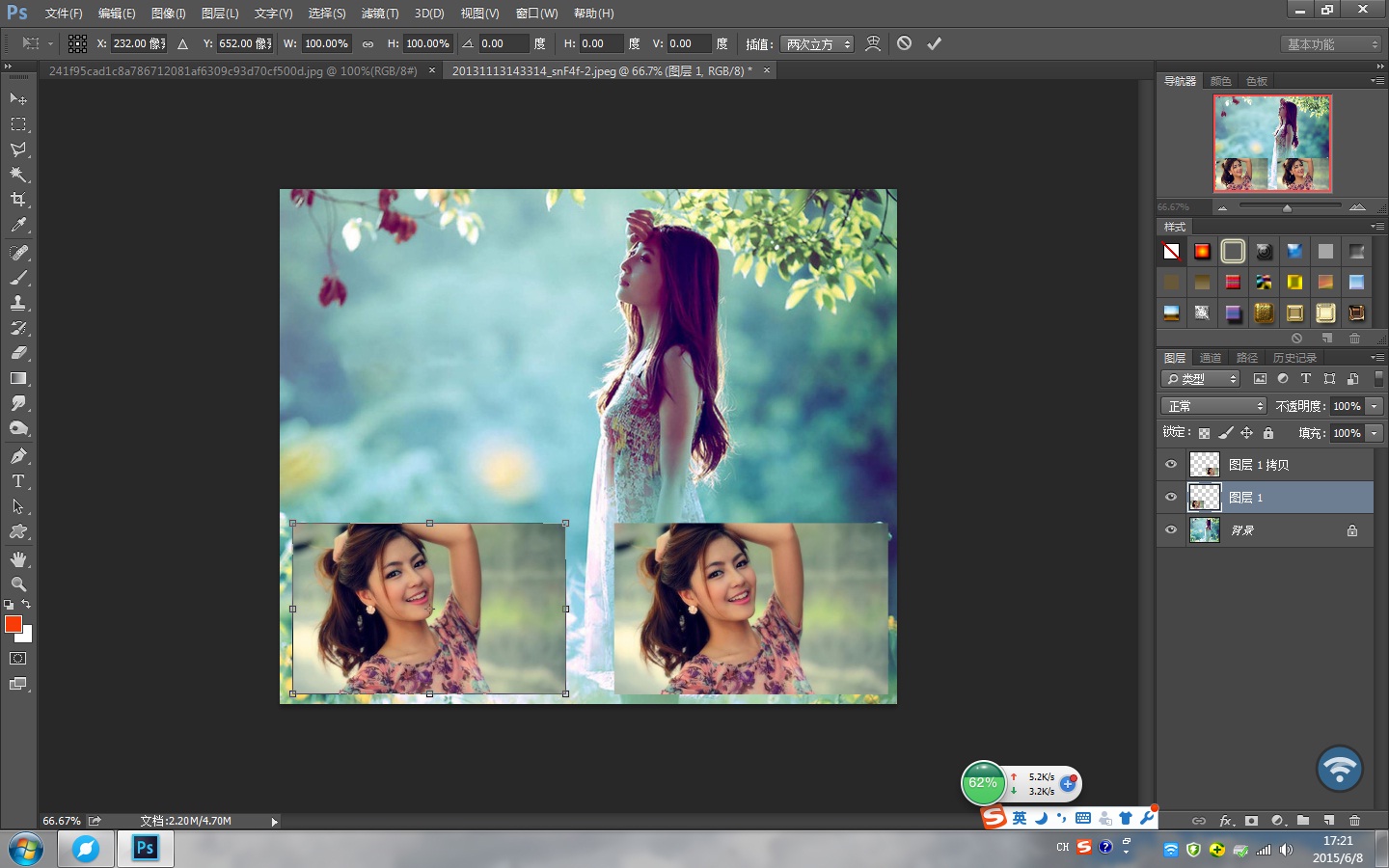This screenshot has width=1389, height=868.
Task: Select the Path Selection tool
Action: (18, 506)
